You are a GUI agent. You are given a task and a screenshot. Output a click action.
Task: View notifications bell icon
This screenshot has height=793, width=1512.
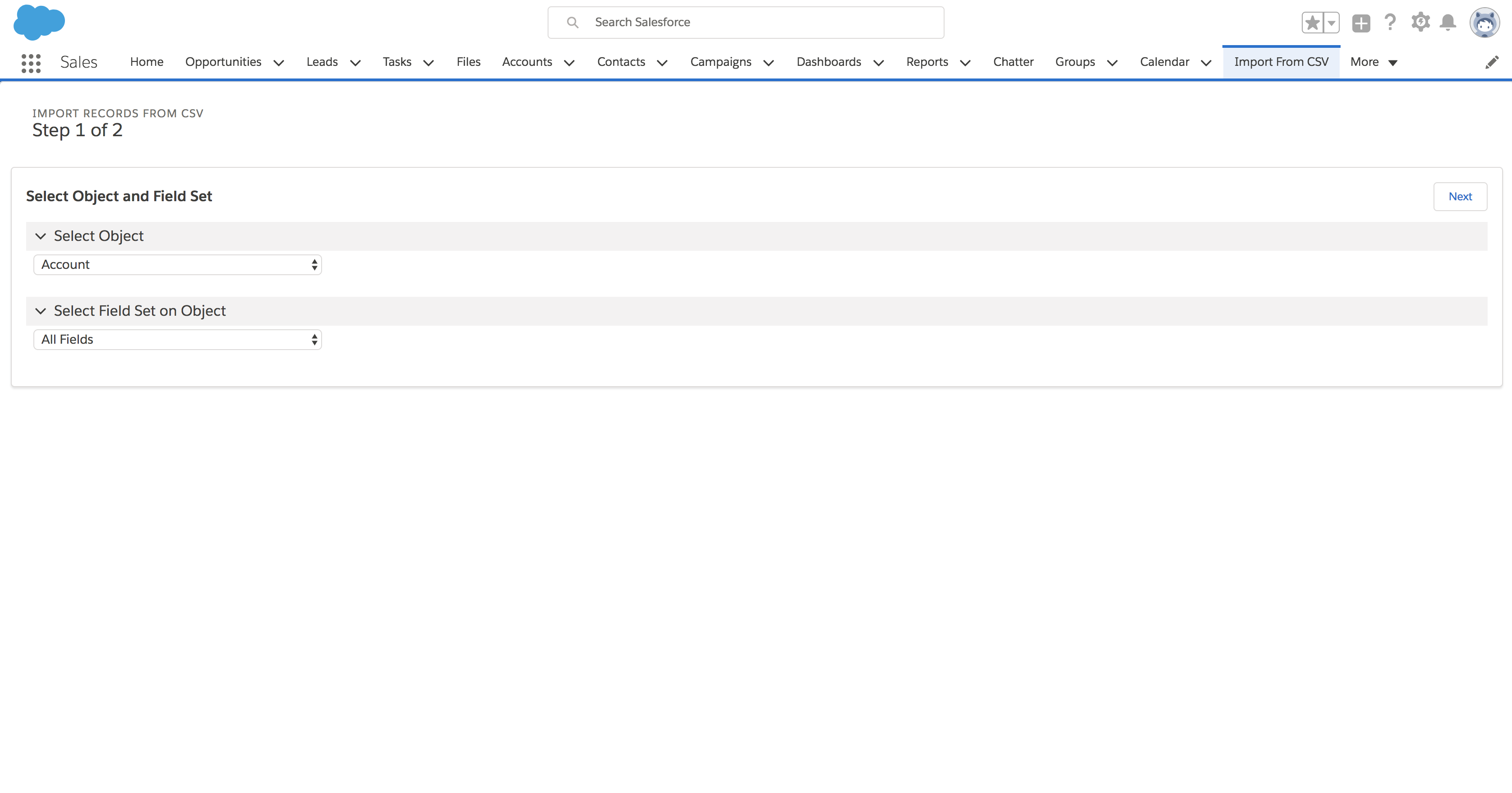click(x=1447, y=22)
